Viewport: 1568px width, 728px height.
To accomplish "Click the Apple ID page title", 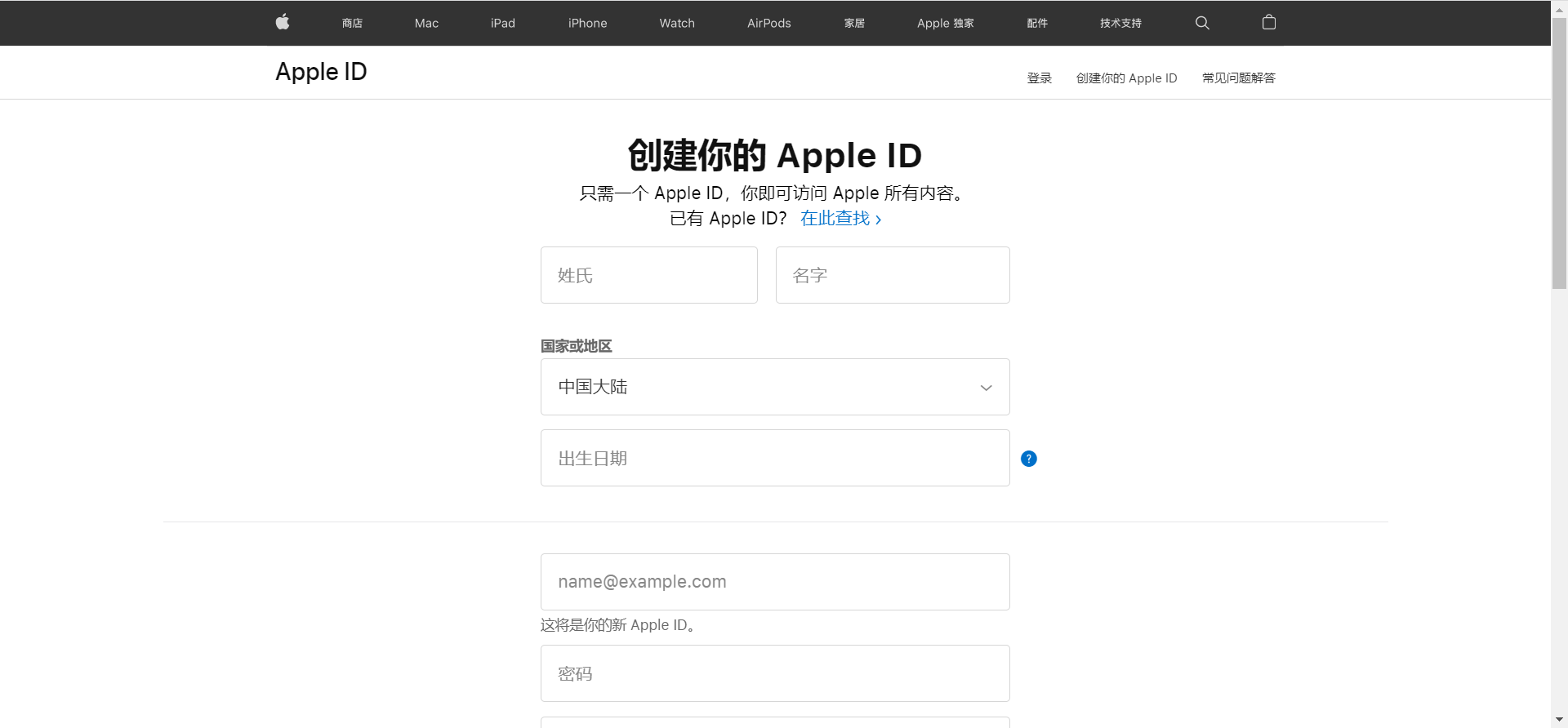I will click(321, 72).
